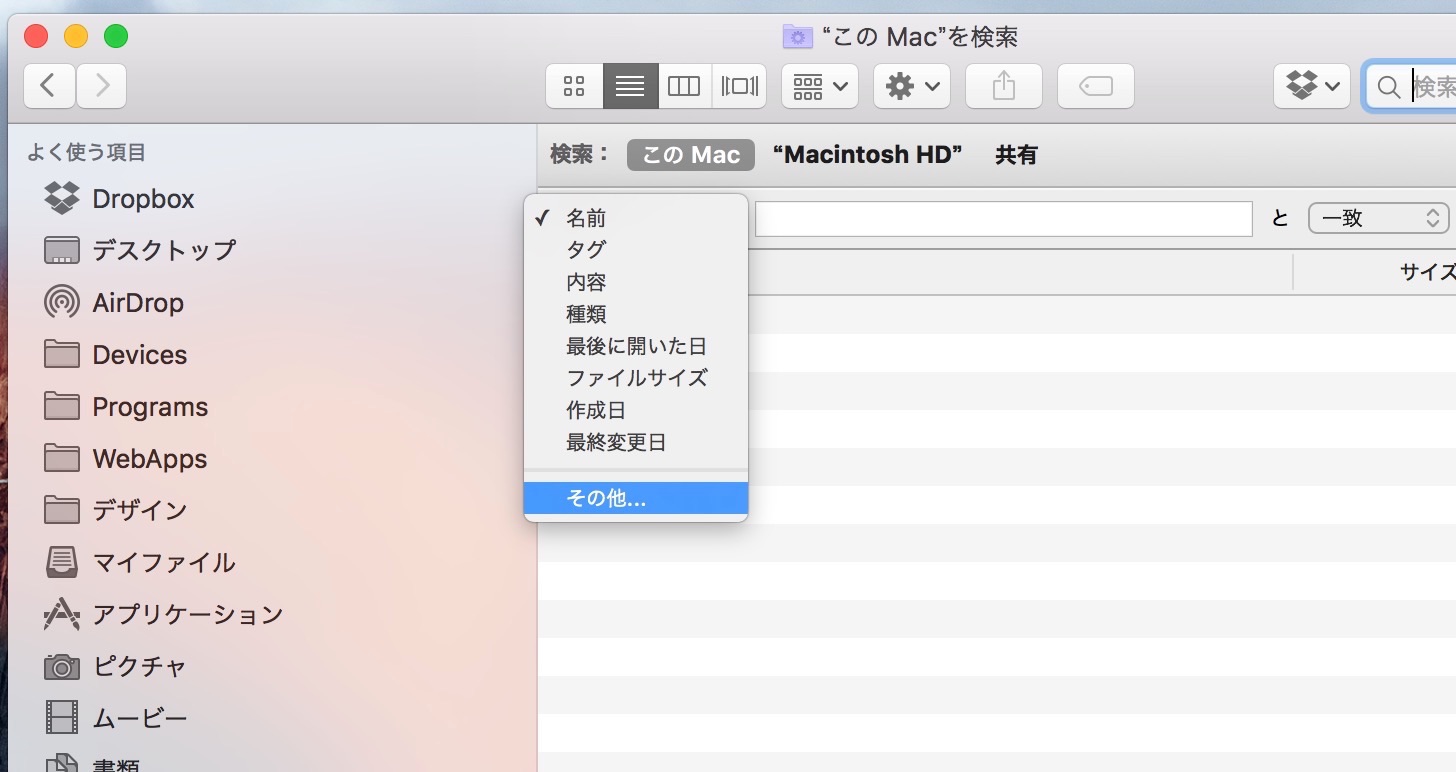Viewport: 1456px width, 772px height.
Task: Open ピクチャ in the sidebar
Action: 116,666
